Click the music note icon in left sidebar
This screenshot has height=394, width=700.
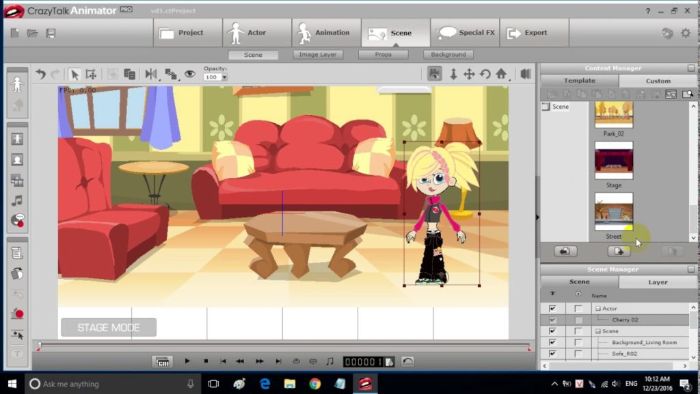click(x=17, y=201)
